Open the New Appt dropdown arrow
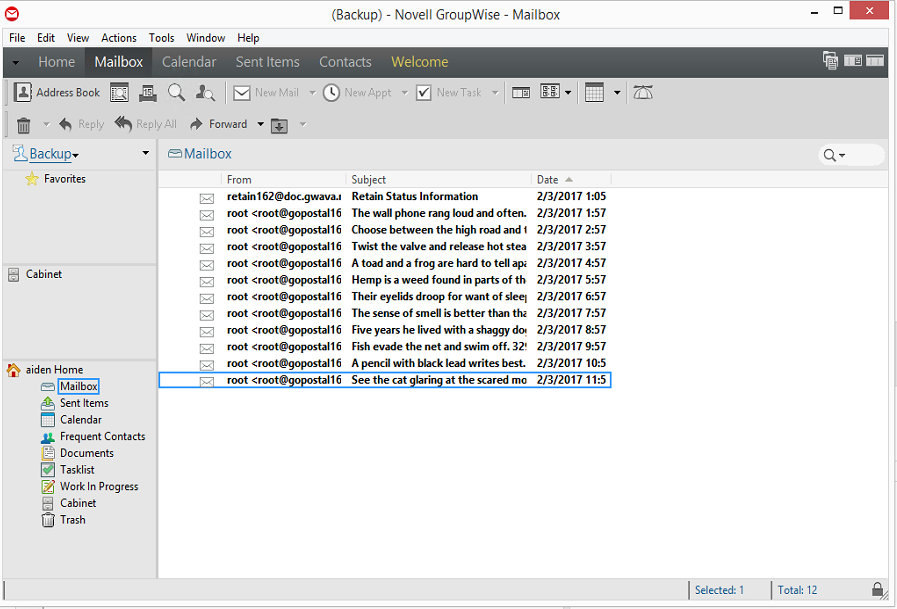Image resolution: width=897 pixels, height=609 pixels. pos(404,93)
